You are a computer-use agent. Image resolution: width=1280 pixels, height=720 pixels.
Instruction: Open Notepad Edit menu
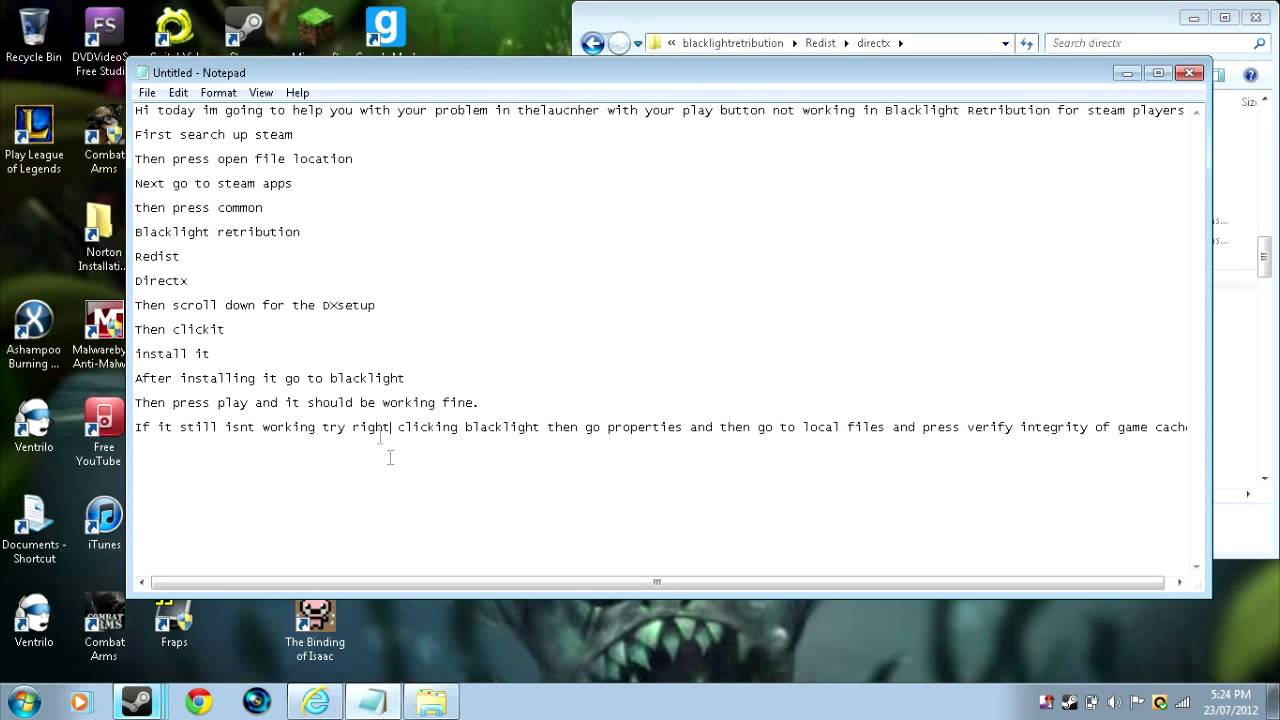pos(178,92)
